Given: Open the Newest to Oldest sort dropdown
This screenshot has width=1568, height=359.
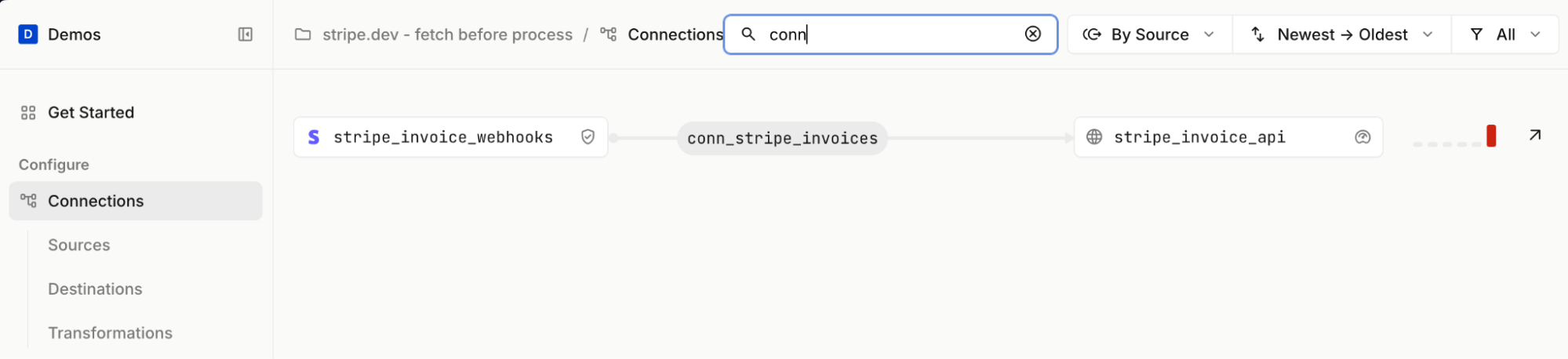Looking at the screenshot, I should pos(1342,34).
